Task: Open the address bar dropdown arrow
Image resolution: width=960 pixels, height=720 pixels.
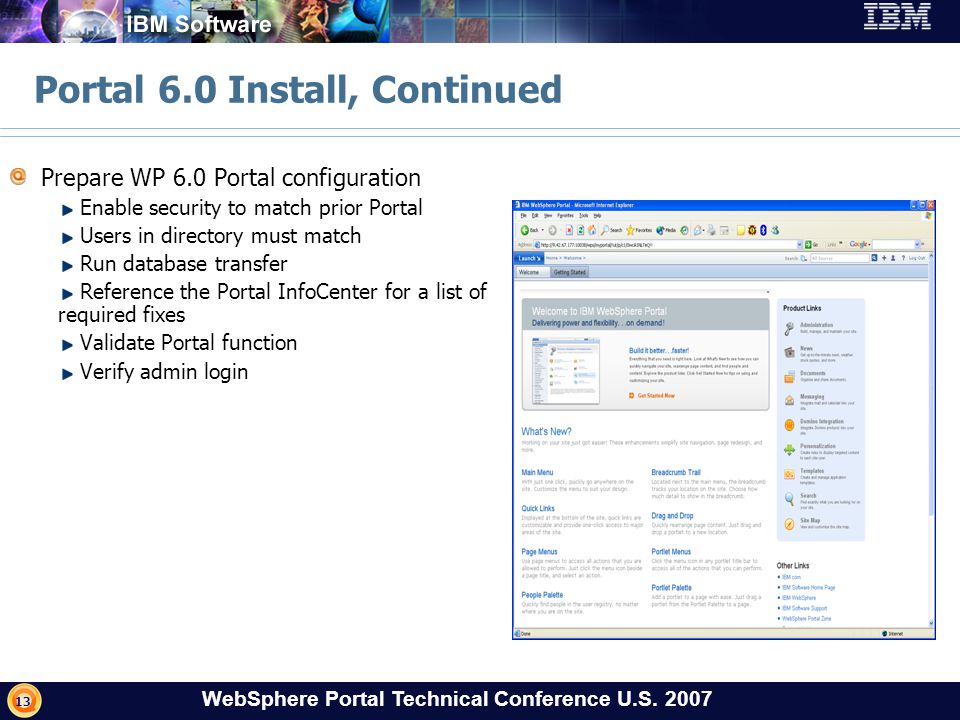Action: [799, 244]
